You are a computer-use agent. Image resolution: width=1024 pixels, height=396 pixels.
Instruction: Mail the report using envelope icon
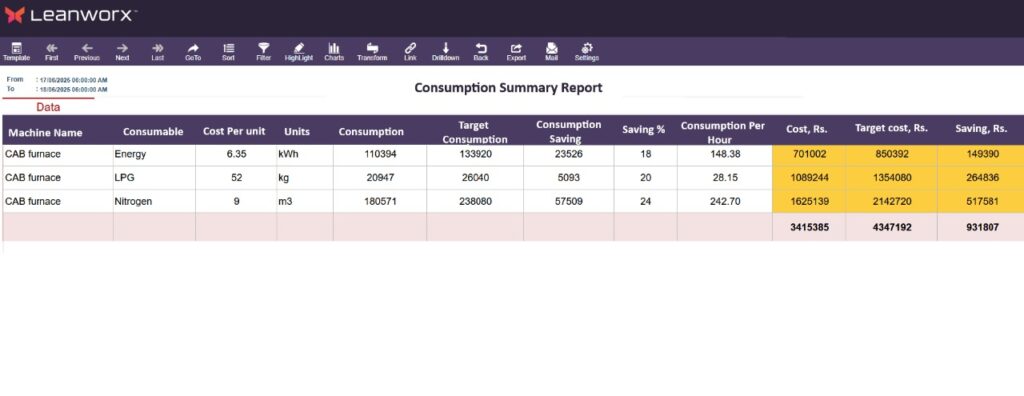[x=552, y=52]
